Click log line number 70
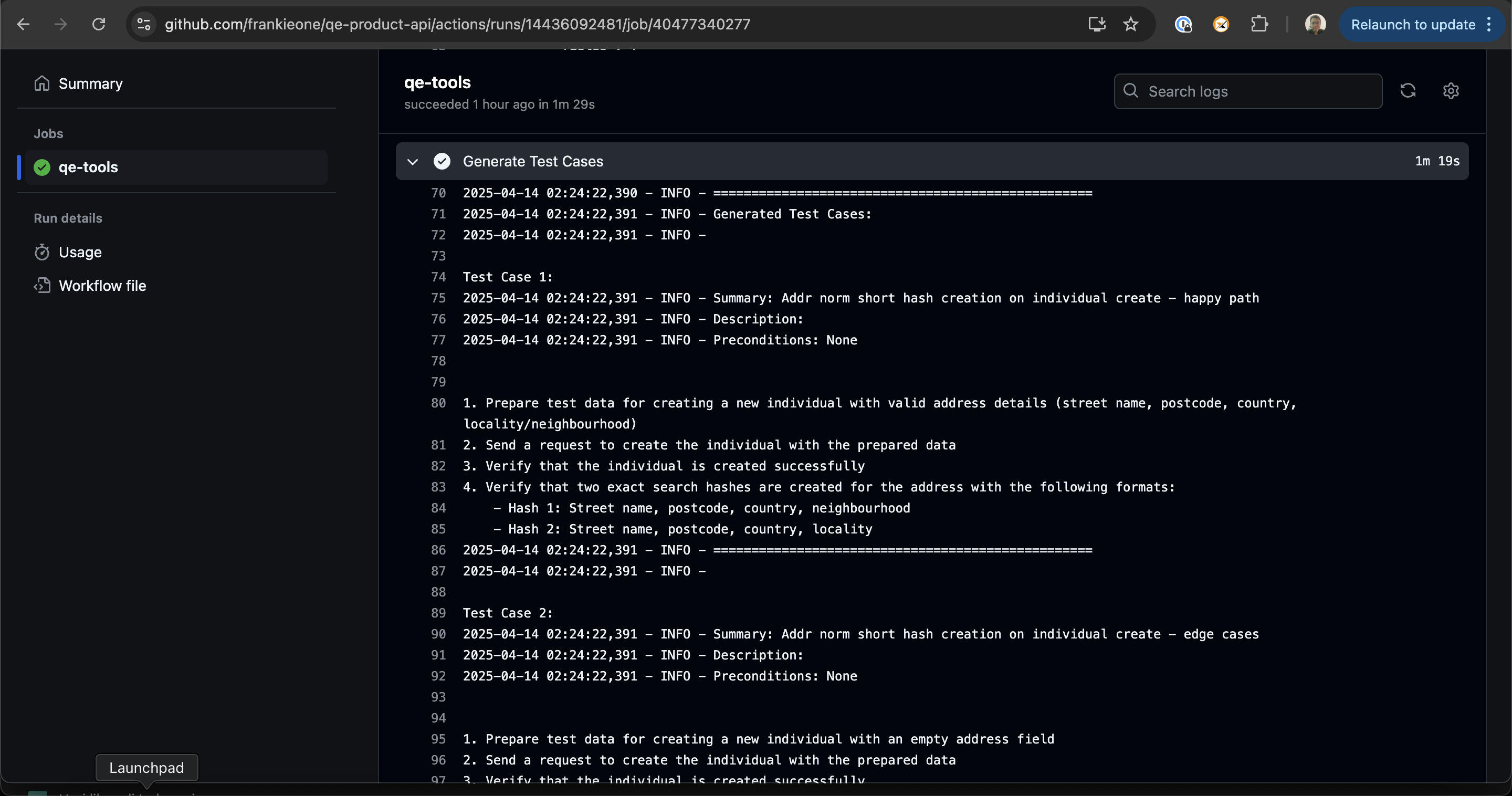 (438, 193)
